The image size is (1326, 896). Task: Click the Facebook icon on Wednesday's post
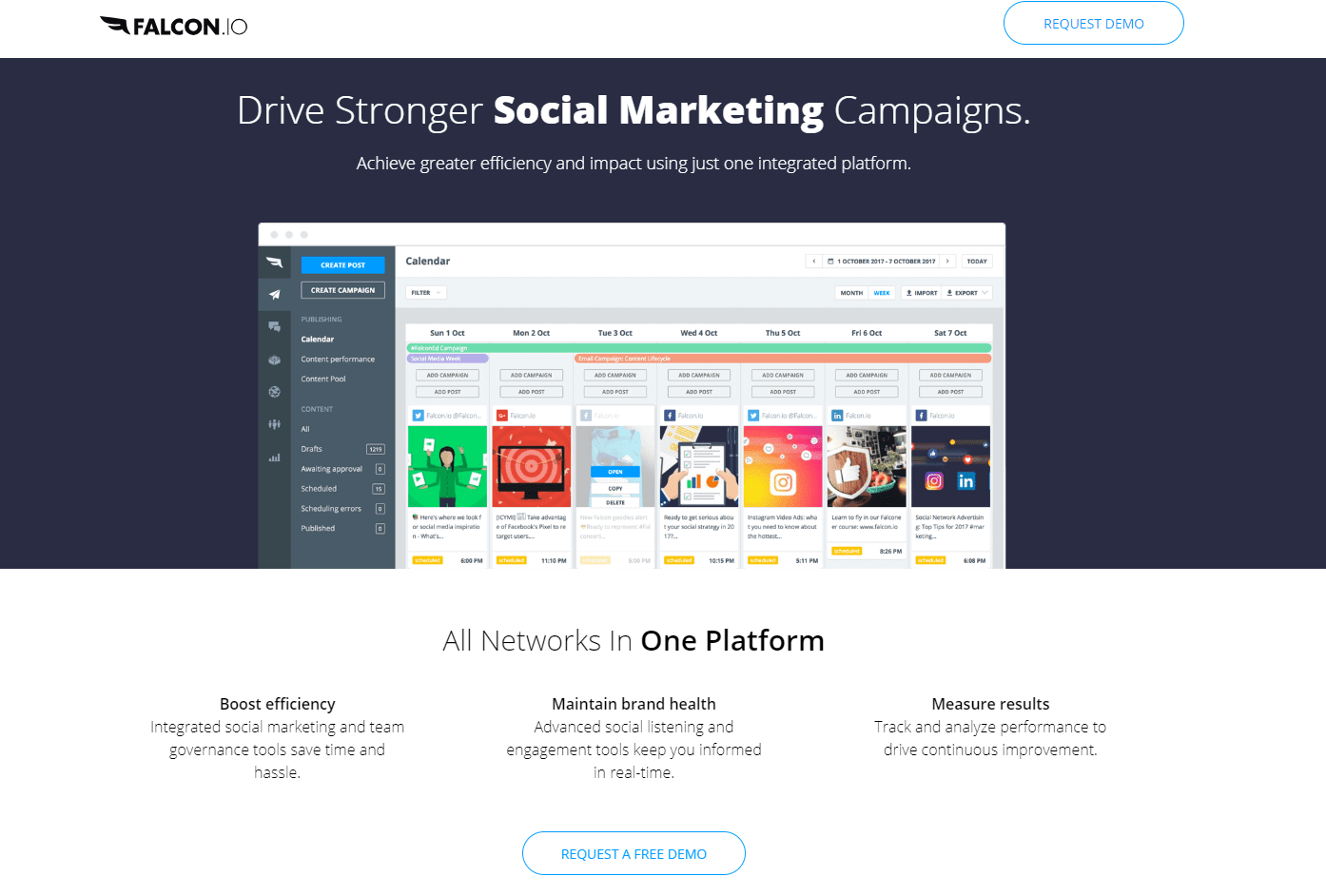point(670,416)
